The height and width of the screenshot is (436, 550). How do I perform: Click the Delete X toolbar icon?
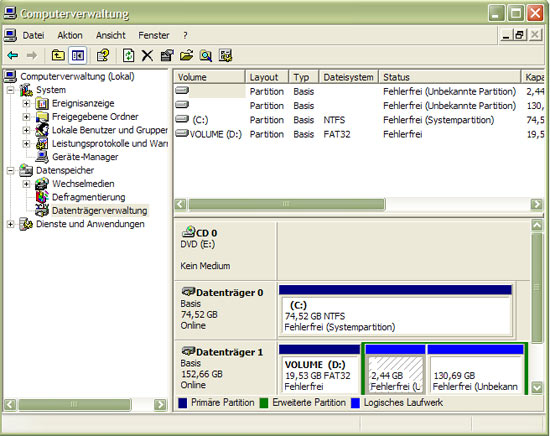point(147,55)
